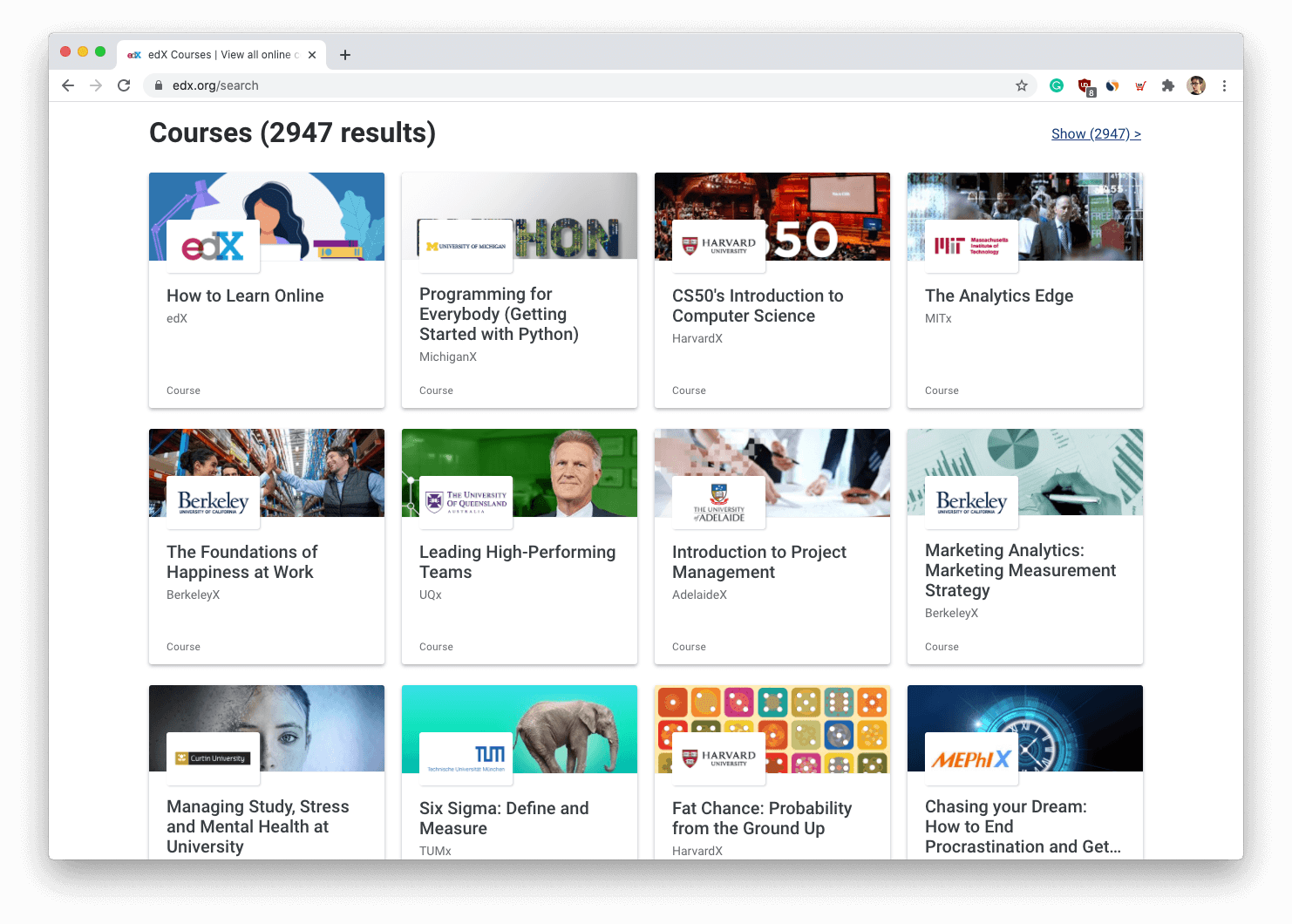The image size is (1292, 924).
Task: Open the shopping cart extension icon
Action: tap(1140, 85)
